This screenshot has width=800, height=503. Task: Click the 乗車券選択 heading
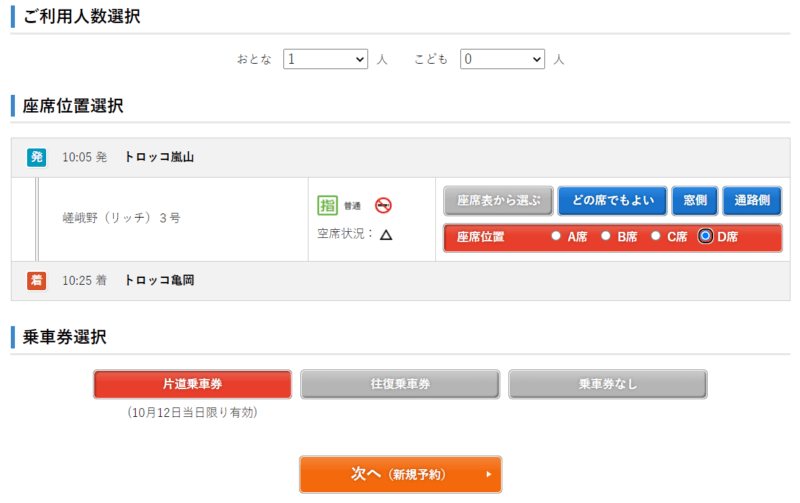(65, 337)
